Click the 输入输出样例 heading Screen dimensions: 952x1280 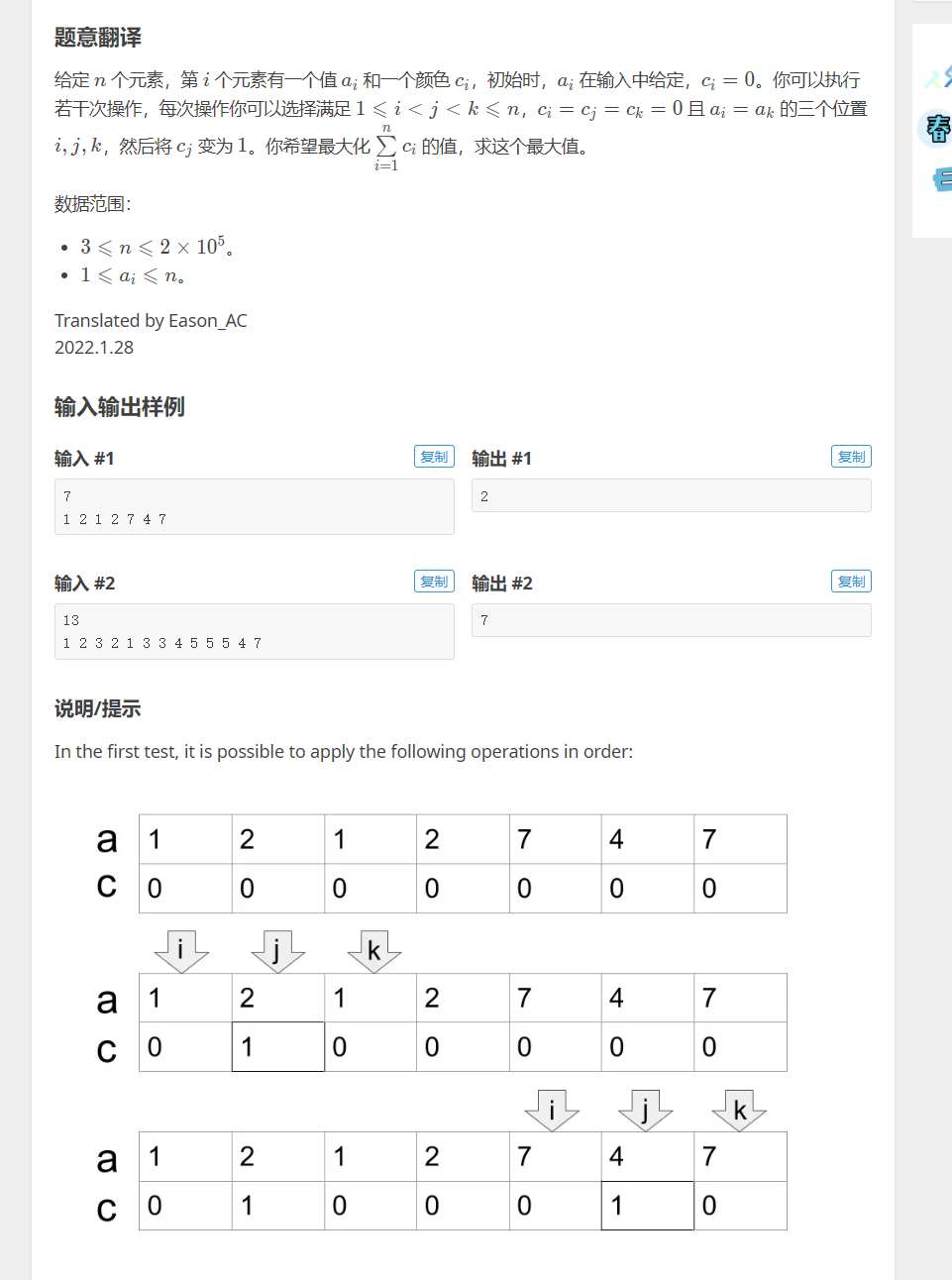click(x=120, y=407)
